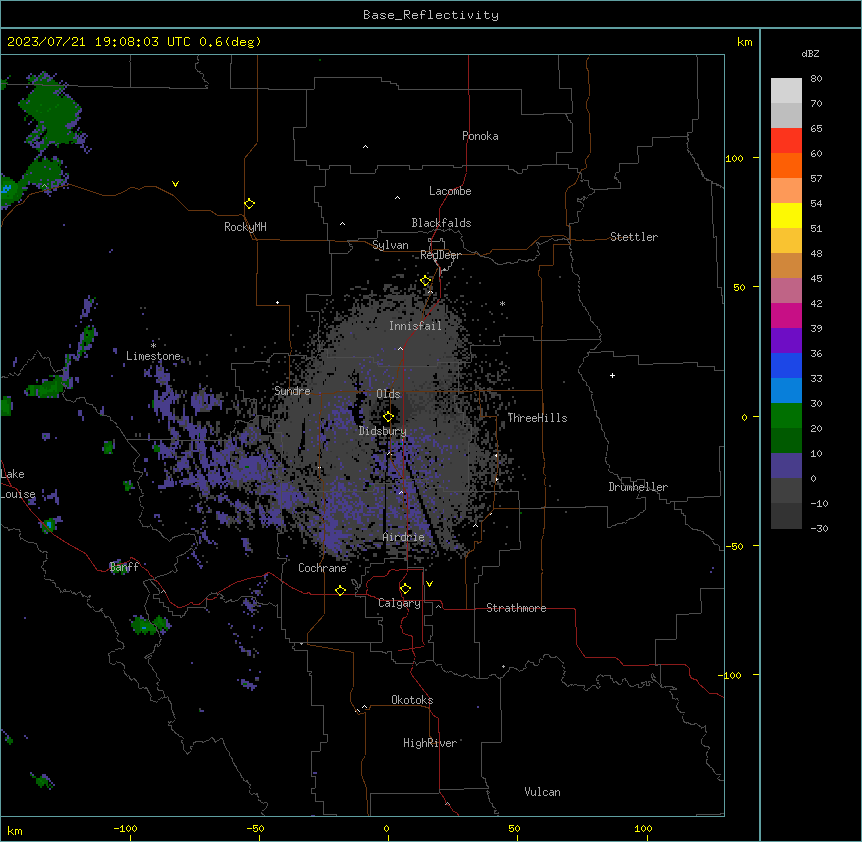The height and width of the screenshot is (842, 862).
Task: Click the light blue swatch in the dBZ legend
Action: 786,390
